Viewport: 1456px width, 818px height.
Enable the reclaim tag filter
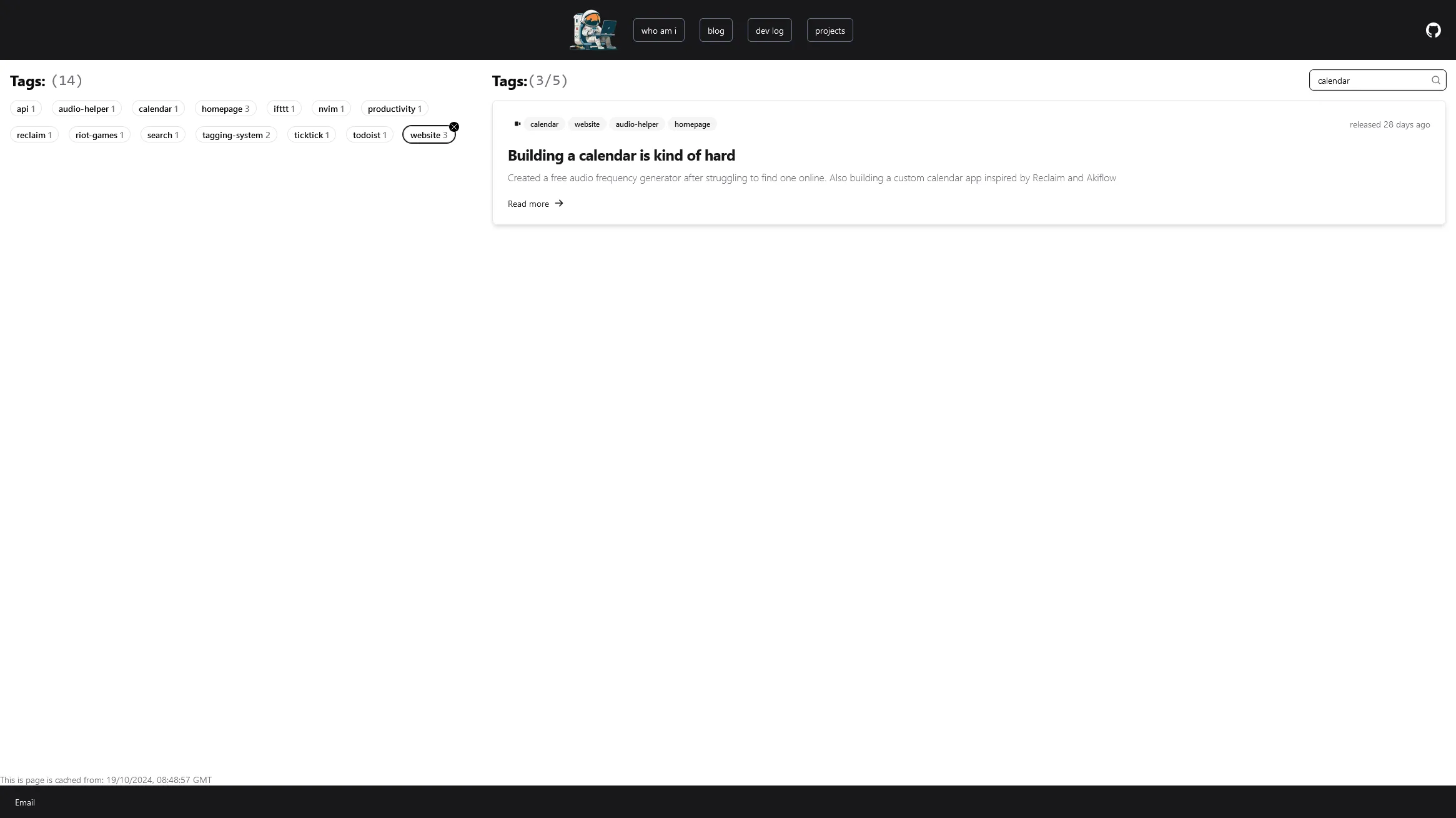tap(34, 135)
